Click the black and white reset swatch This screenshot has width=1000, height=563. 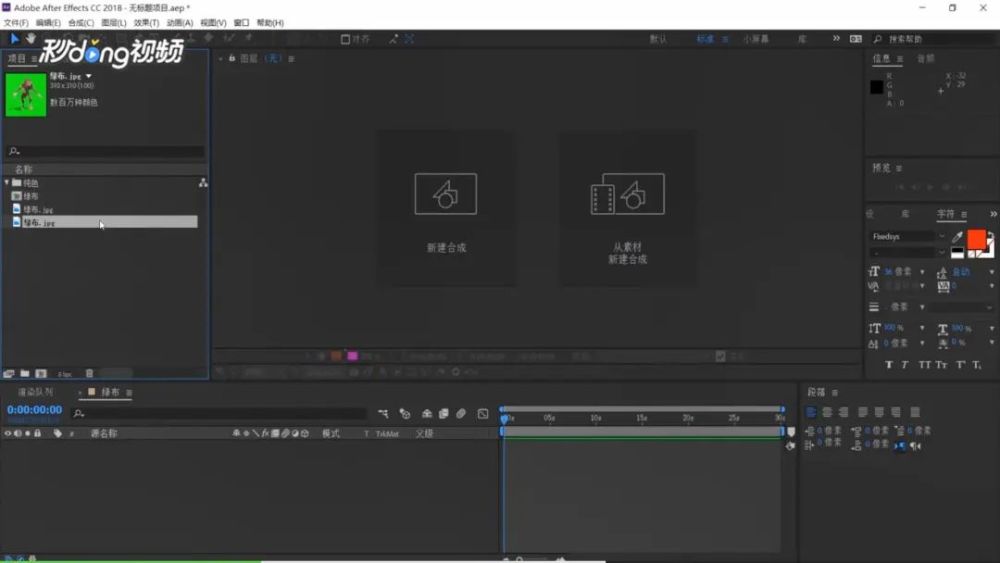click(x=957, y=253)
